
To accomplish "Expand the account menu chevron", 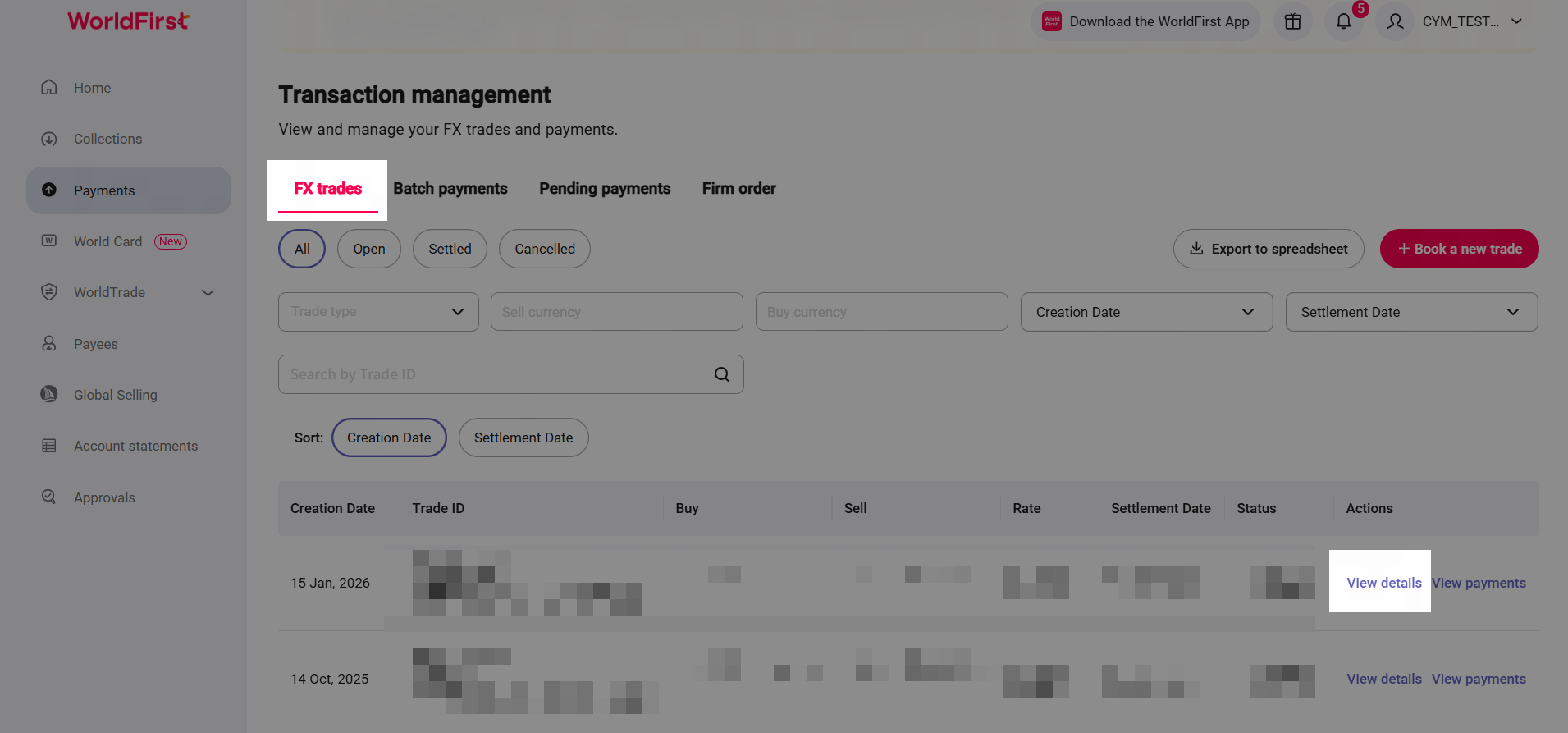I will 1517,21.
